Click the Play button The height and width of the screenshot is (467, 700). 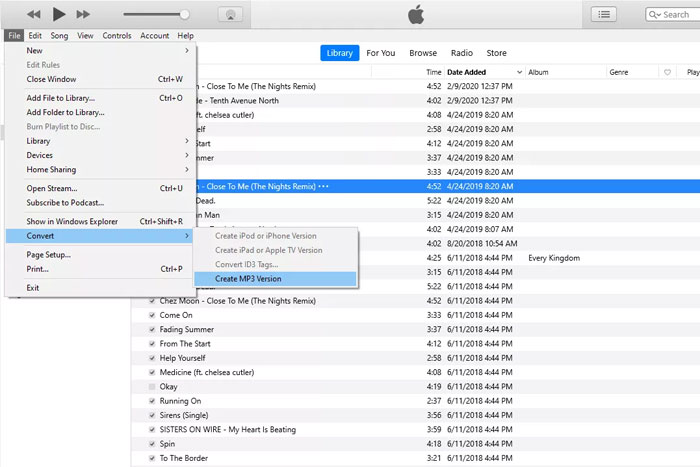58,14
